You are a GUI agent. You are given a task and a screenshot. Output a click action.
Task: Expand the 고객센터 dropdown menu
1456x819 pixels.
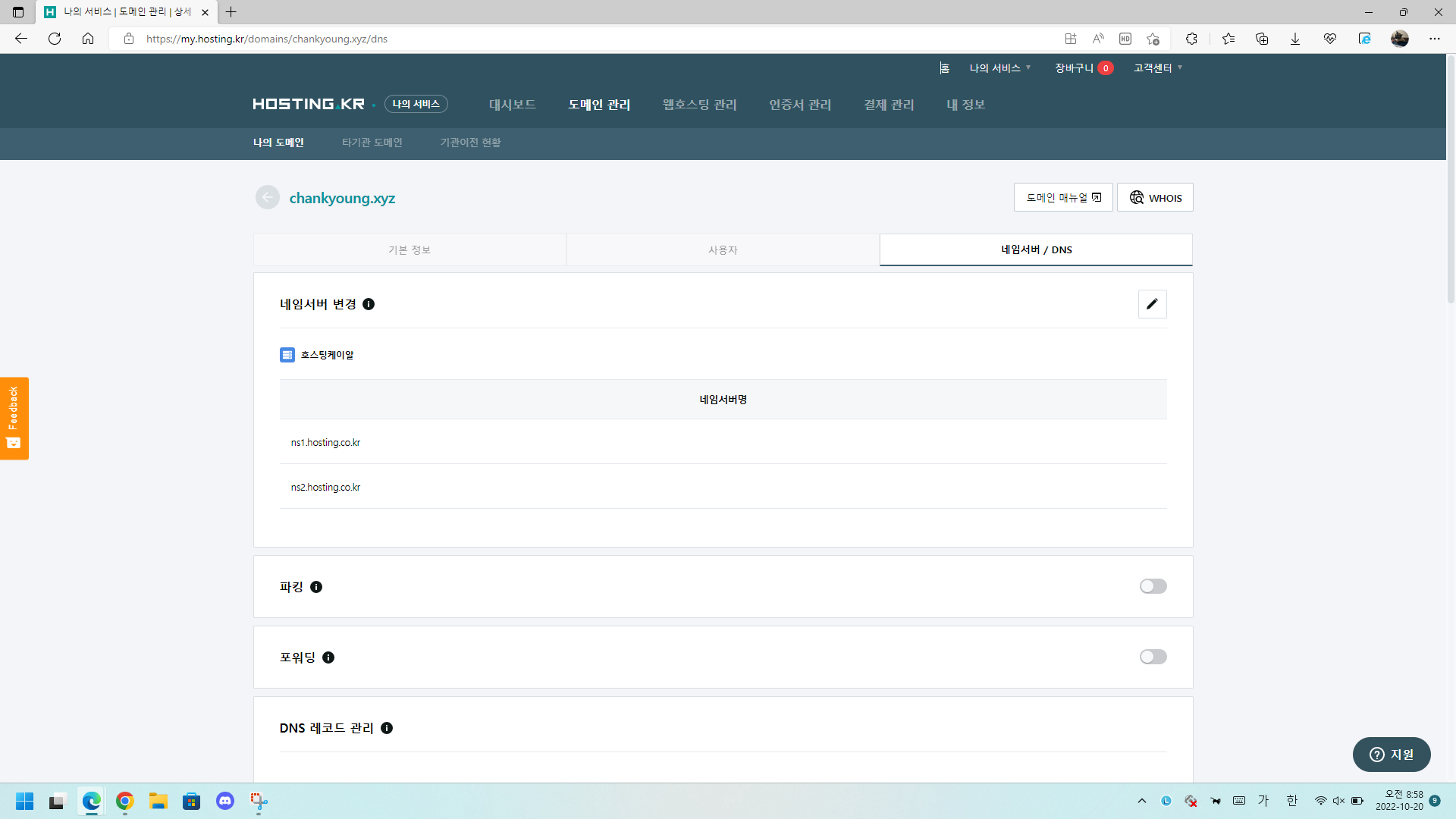(1157, 68)
